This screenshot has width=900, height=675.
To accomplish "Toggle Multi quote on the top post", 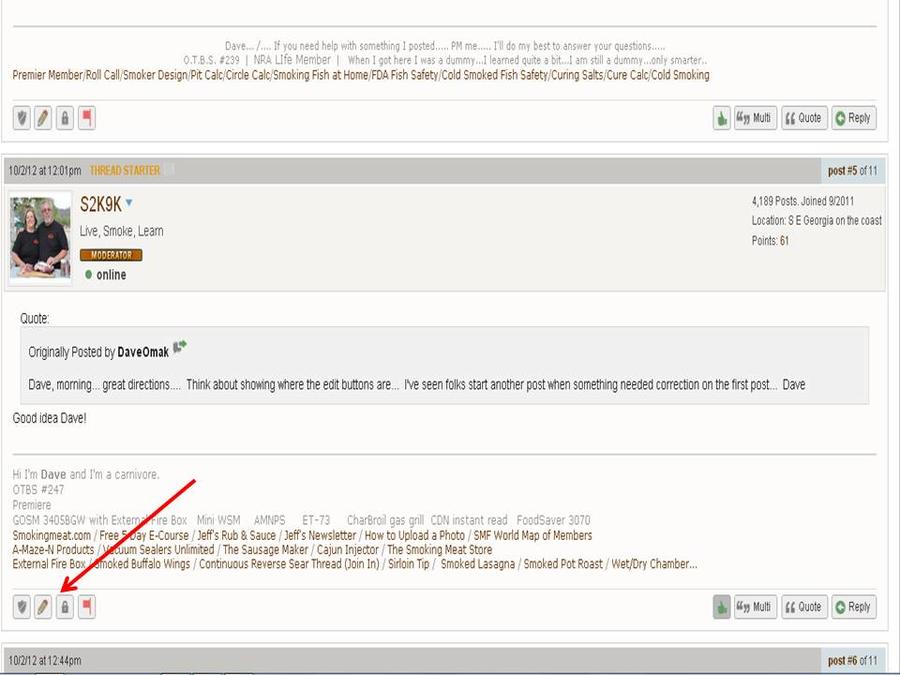I will click(x=754, y=118).
